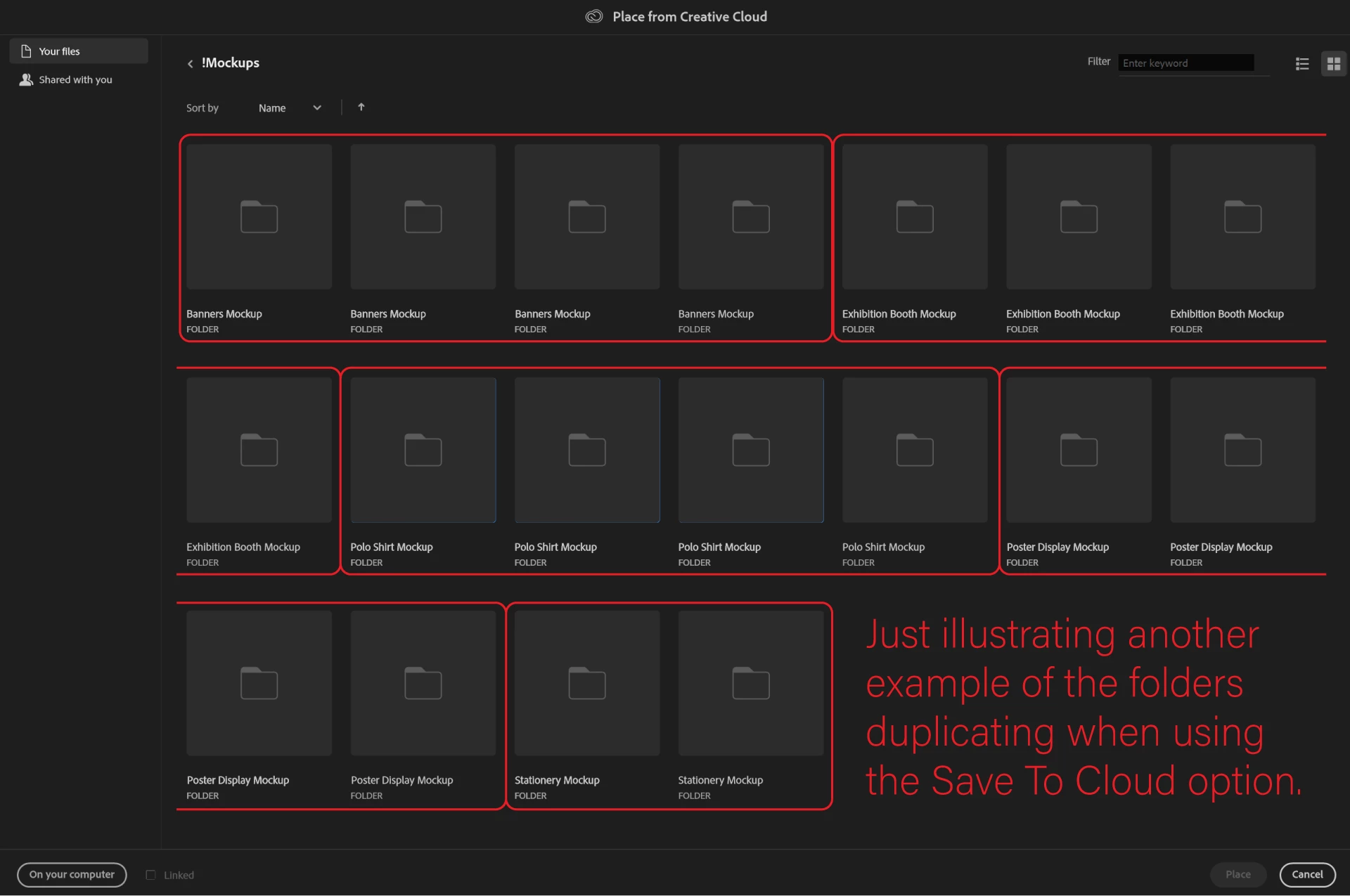This screenshot has height=896, width=1350.
Task: Click the Creative Cloud logo in title
Action: tap(594, 16)
